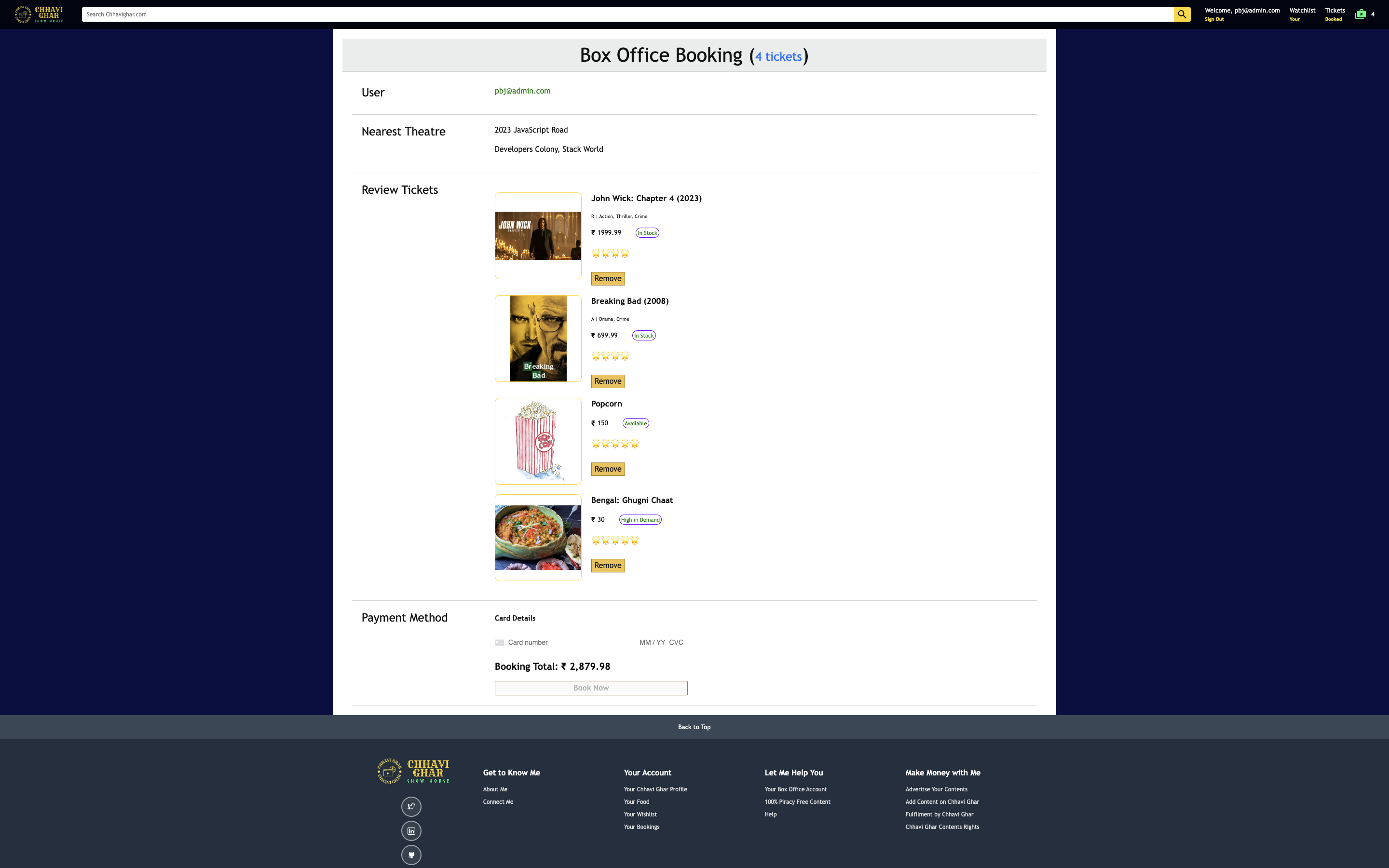Remove the John Wick: Chapter 4 ticket
This screenshot has width=1389, height=868.
607,278
